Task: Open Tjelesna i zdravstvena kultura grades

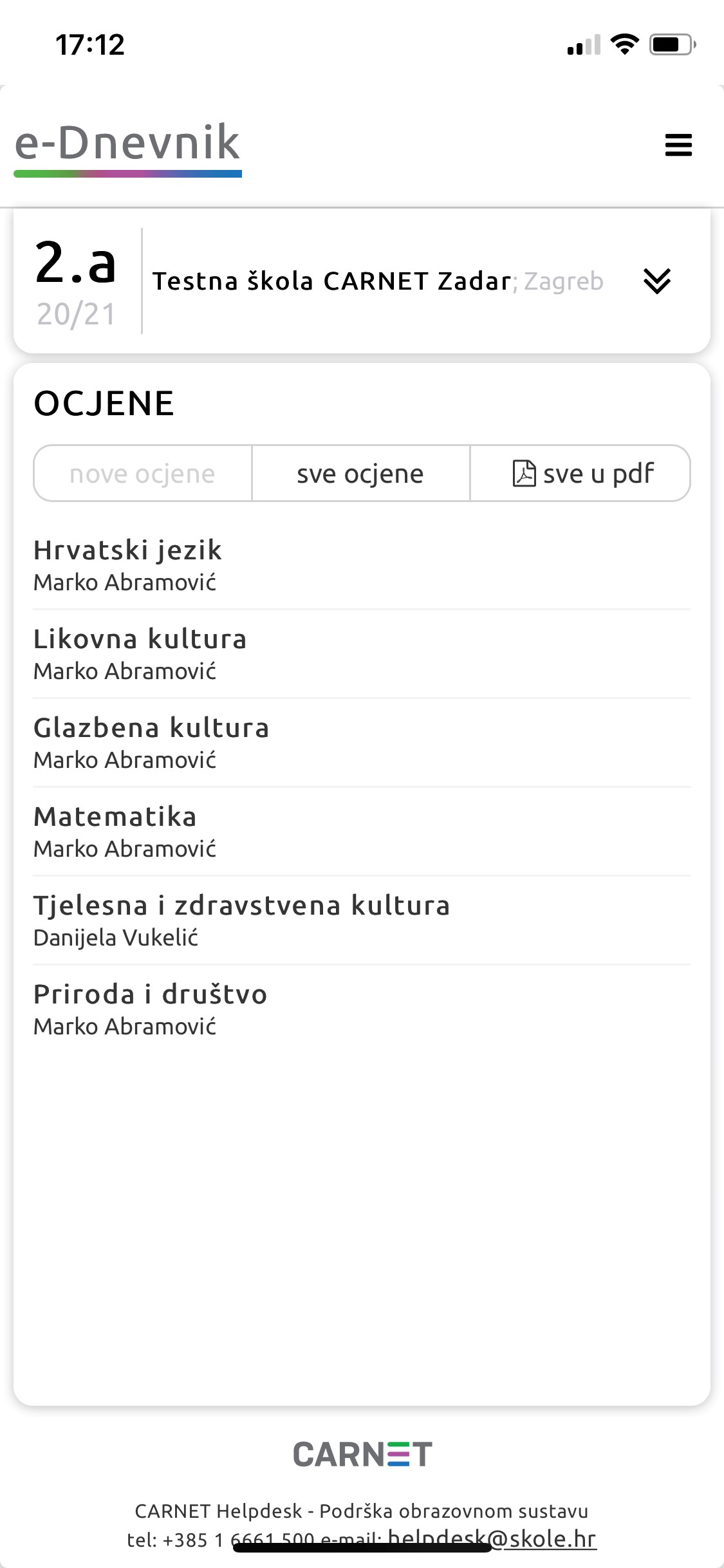Action: coord(241,920)
